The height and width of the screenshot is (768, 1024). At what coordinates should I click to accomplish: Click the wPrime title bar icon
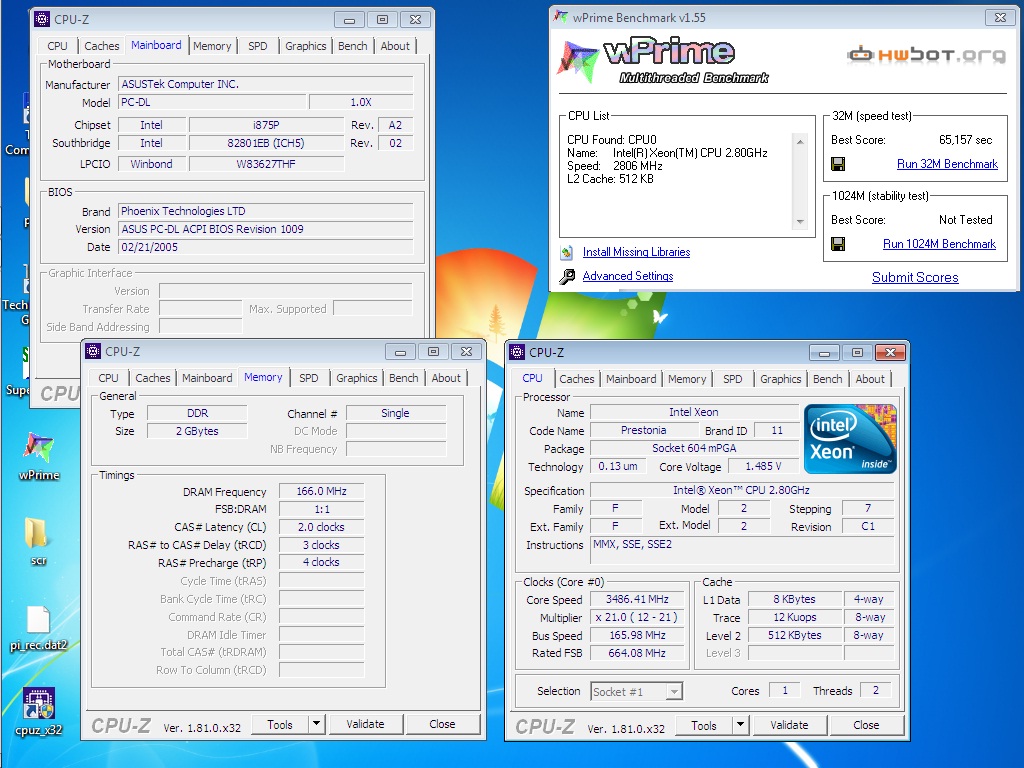pos(560,17)
